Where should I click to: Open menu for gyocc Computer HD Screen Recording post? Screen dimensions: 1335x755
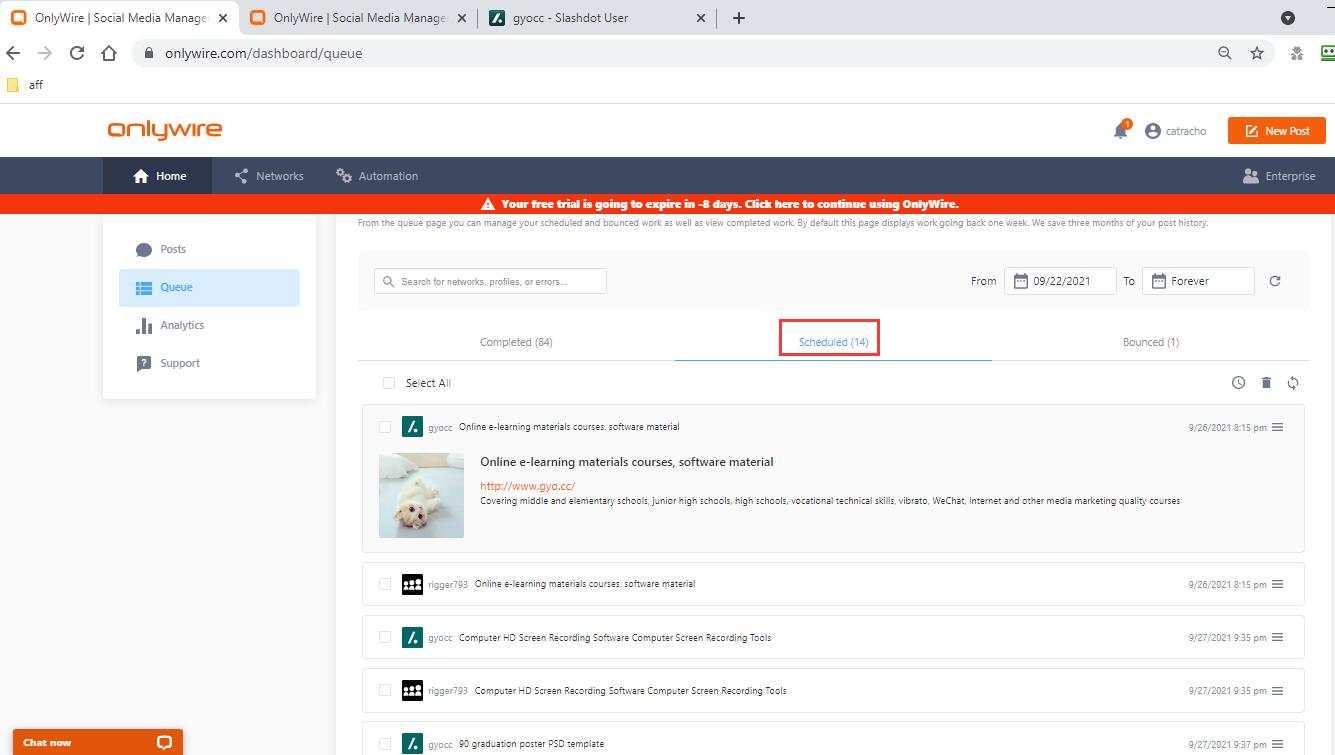(1277, 637)
